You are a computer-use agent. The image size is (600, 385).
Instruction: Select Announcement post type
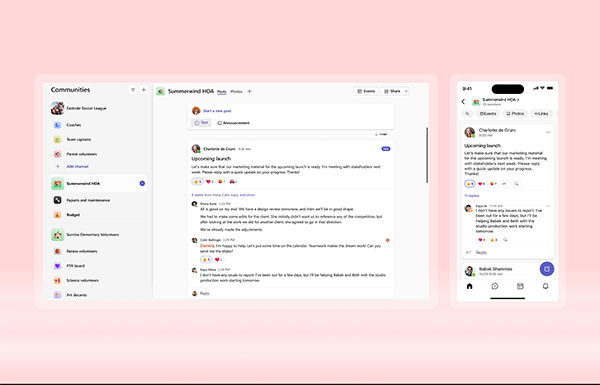tap(233, 123)
